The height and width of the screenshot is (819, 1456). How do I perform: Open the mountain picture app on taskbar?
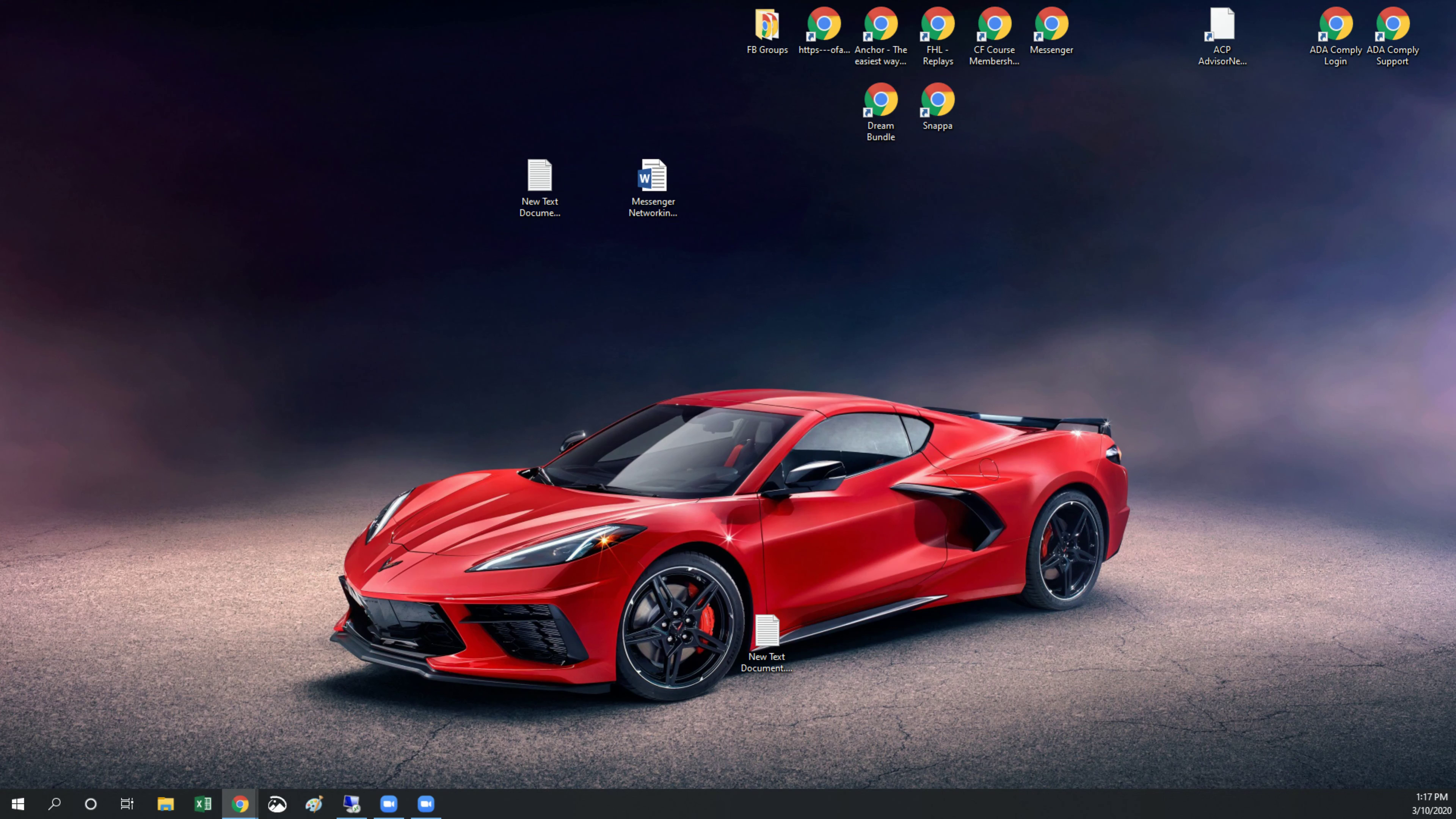[x=277, y=804]
